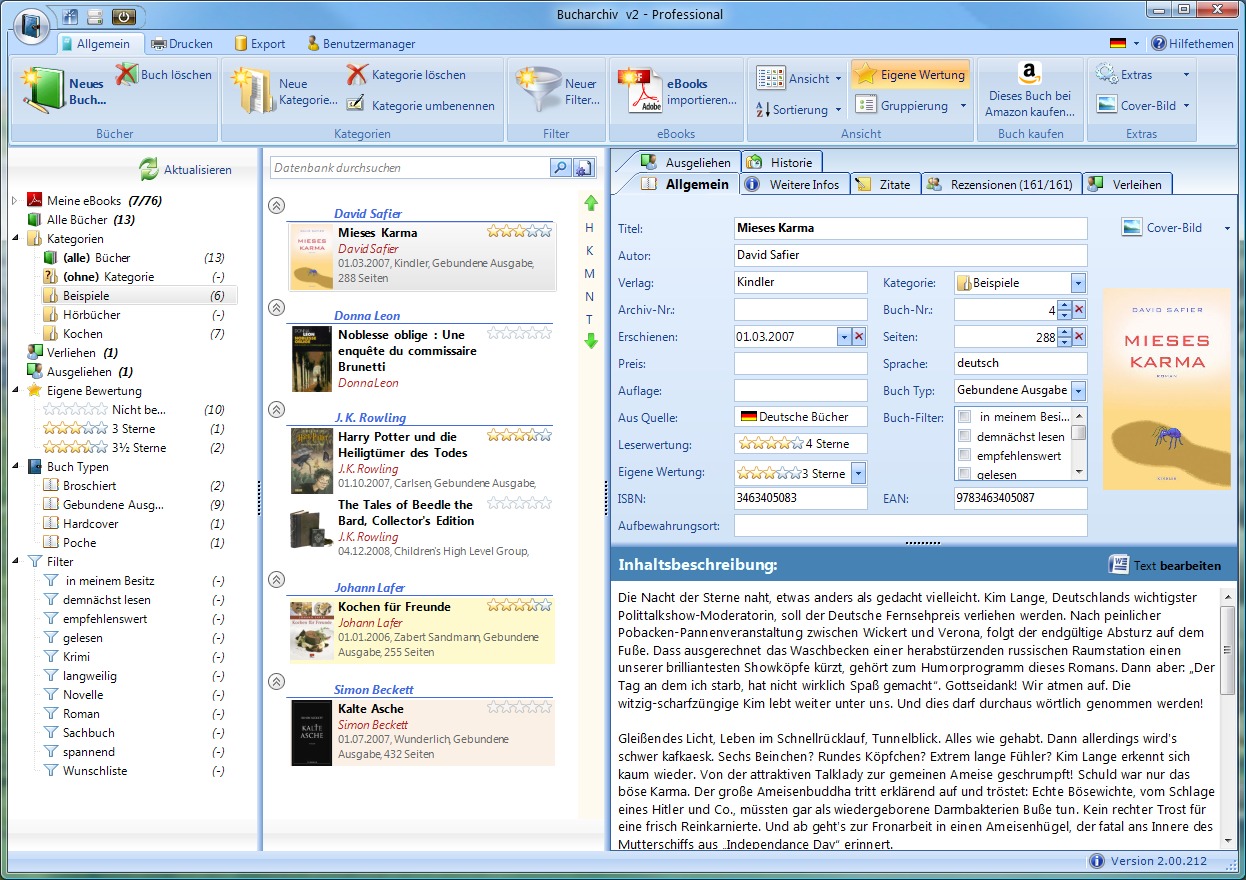Check the 'gelesen' Buch-Filter box
This screenshot has height=880, width=1246.
[x=964, y=474]
